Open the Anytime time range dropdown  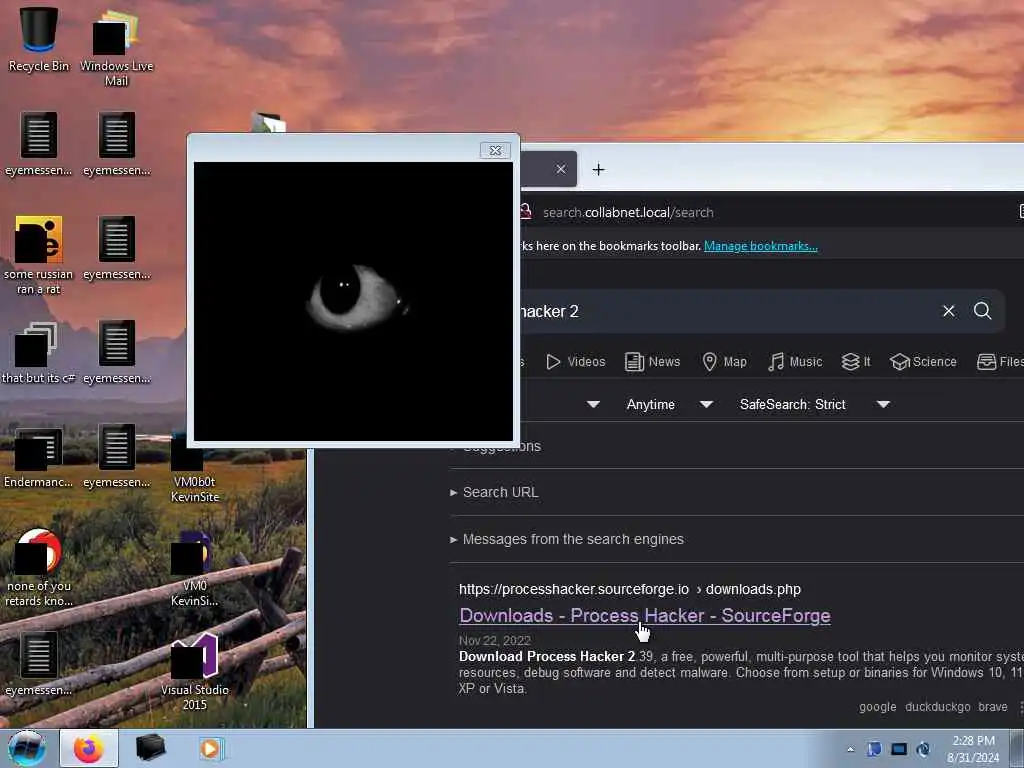coord(669,404)
